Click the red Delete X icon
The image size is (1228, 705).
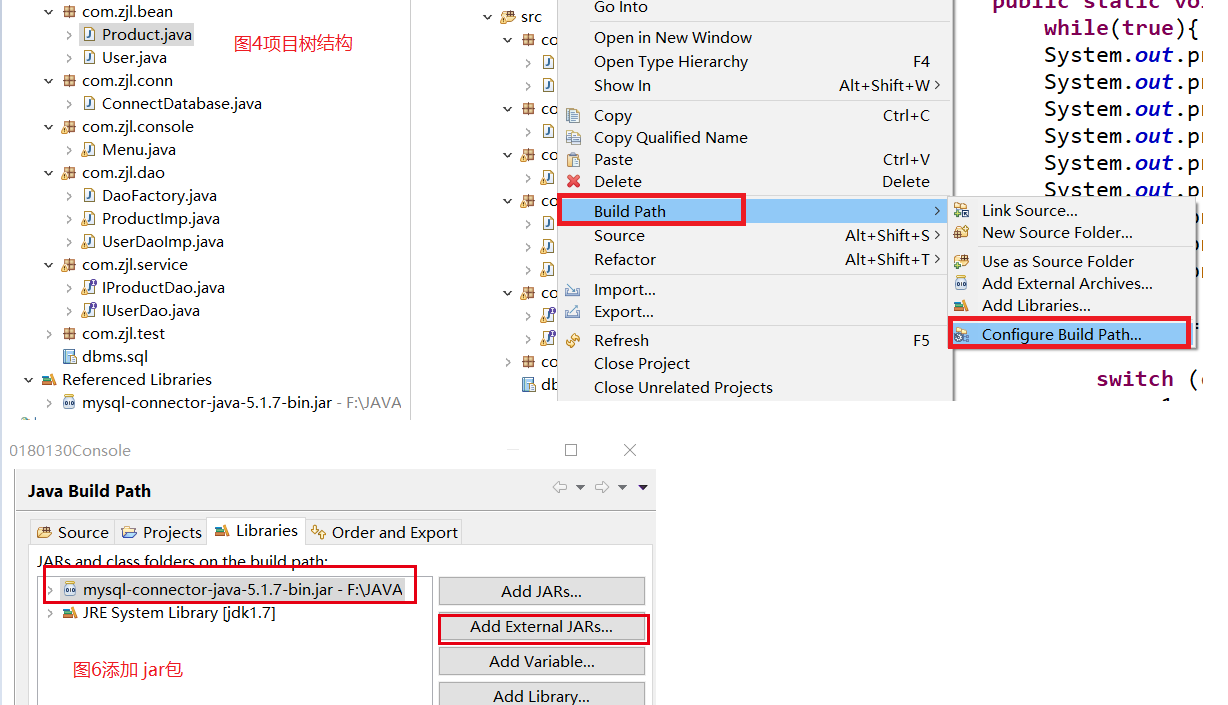(574, 182)
